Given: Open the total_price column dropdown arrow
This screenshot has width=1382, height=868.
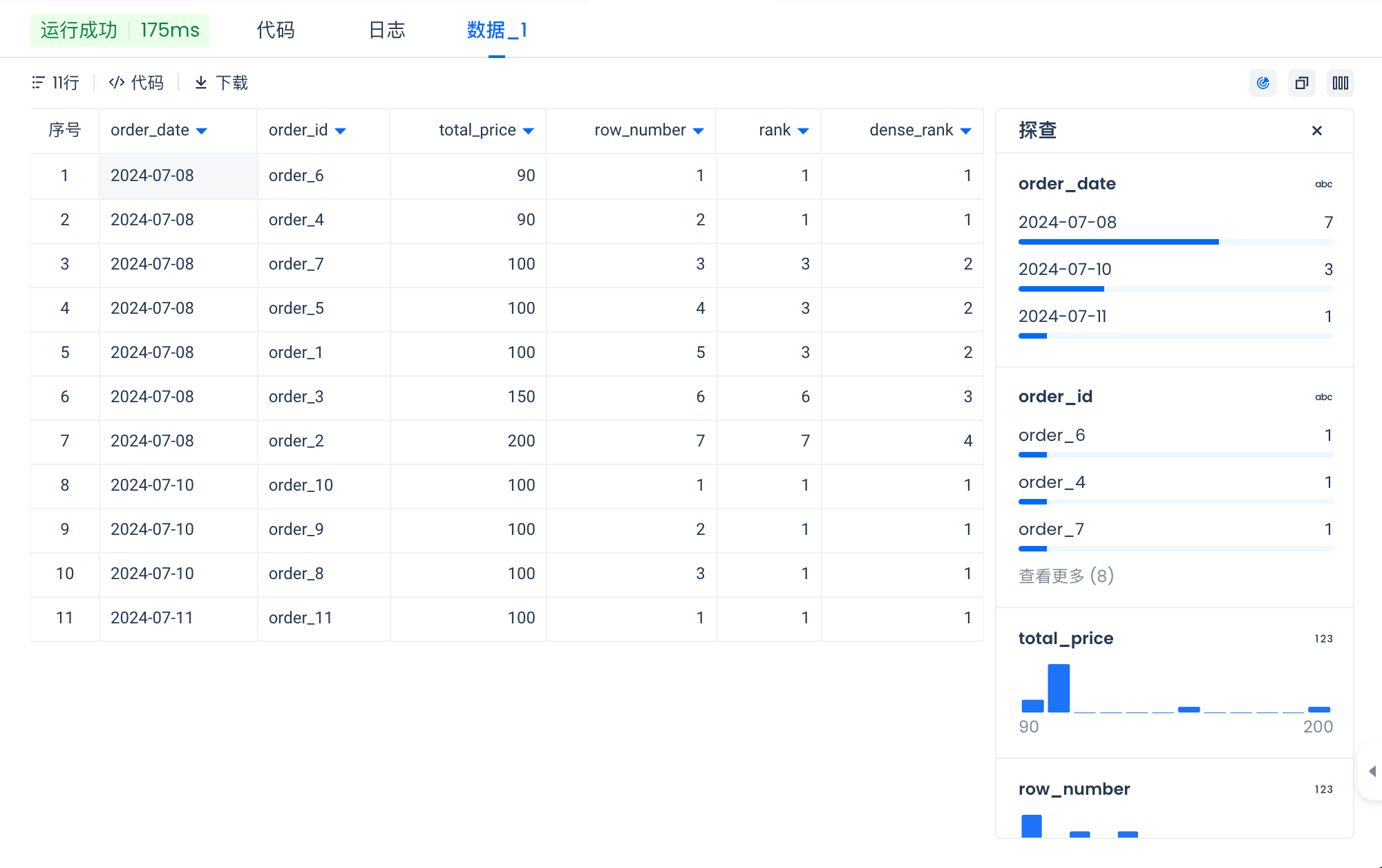Looking at the screenshot, I should (x=529, y=131).
